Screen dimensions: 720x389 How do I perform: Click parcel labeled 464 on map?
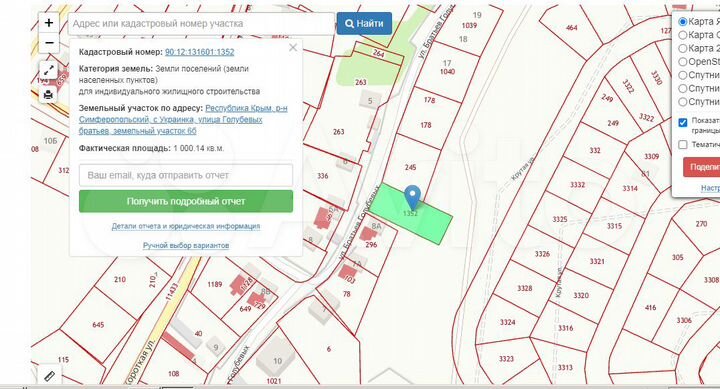point(572,28)
